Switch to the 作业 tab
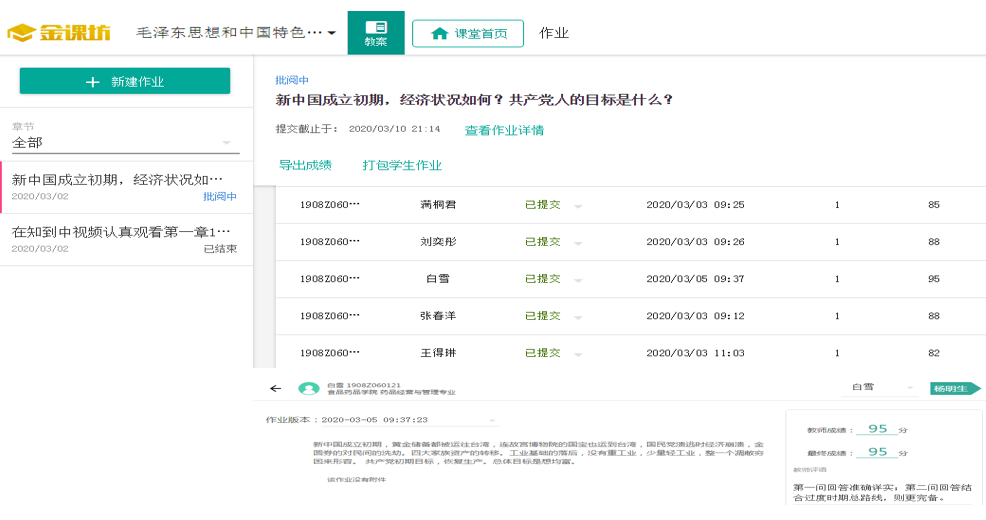Screen dimensions: 986x520 click(x=554, y=33)
